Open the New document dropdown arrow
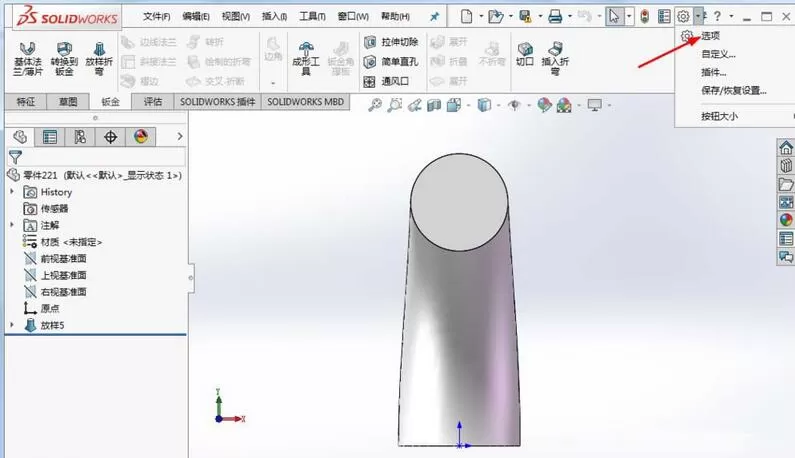The width and height of the screenshot is (795, 458). 481,17
